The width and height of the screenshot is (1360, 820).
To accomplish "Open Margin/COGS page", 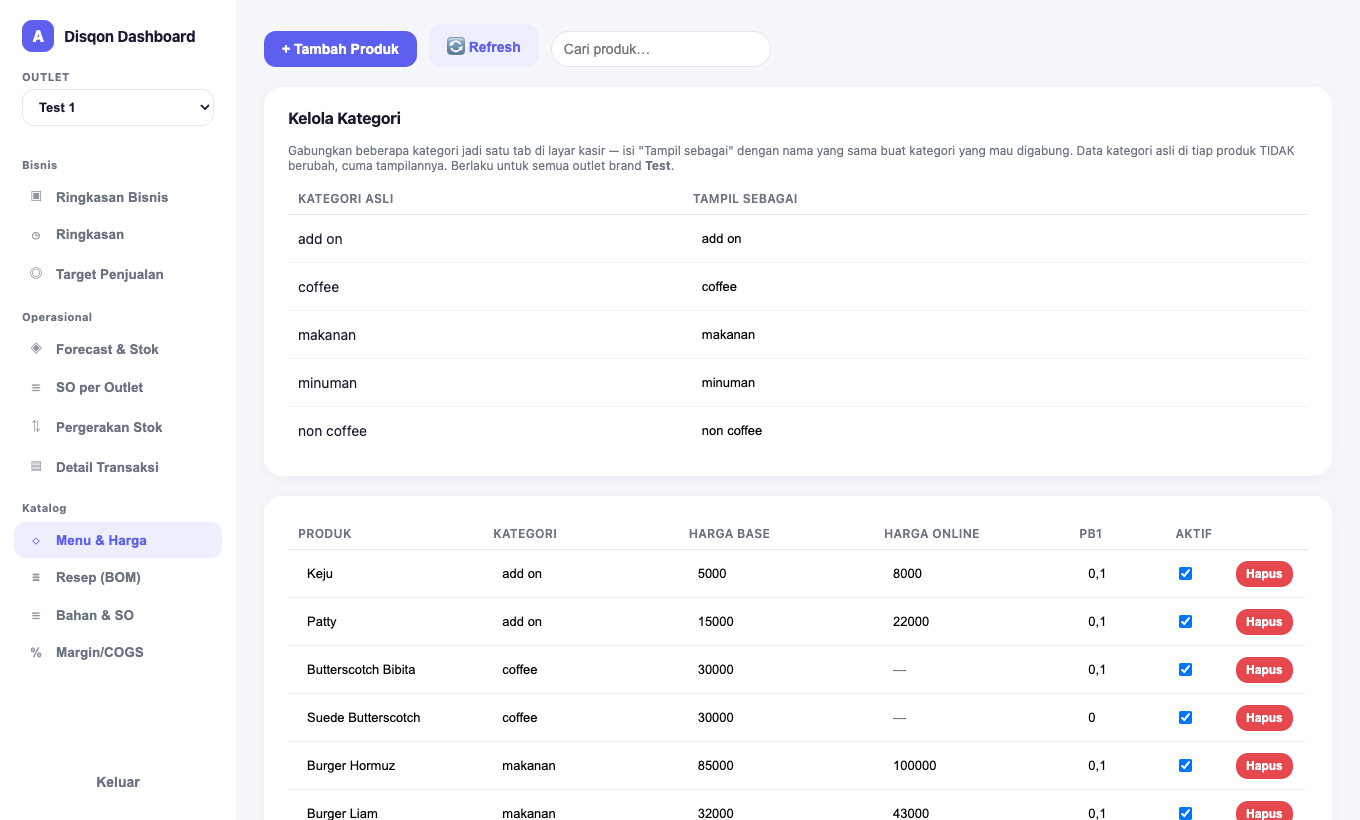I will point(118,652).
